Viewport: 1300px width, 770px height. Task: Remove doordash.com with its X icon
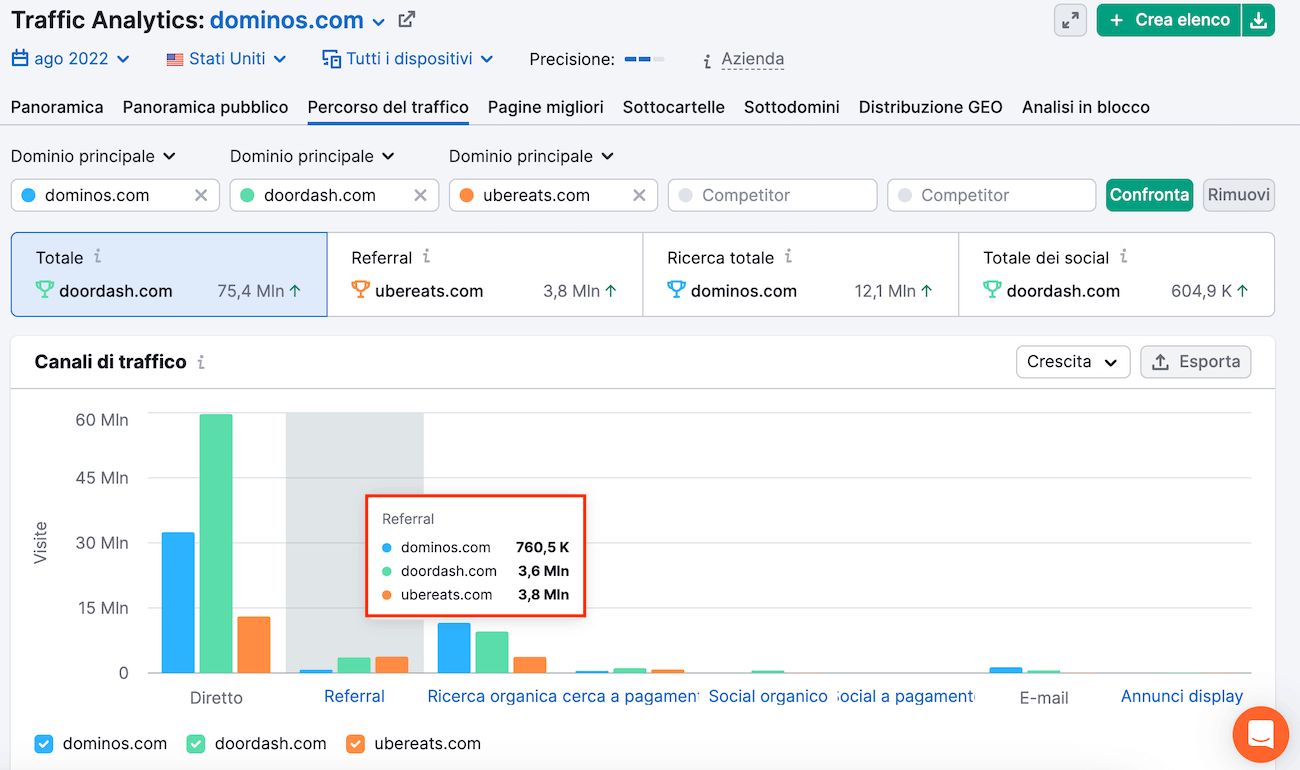click(420, 195)
